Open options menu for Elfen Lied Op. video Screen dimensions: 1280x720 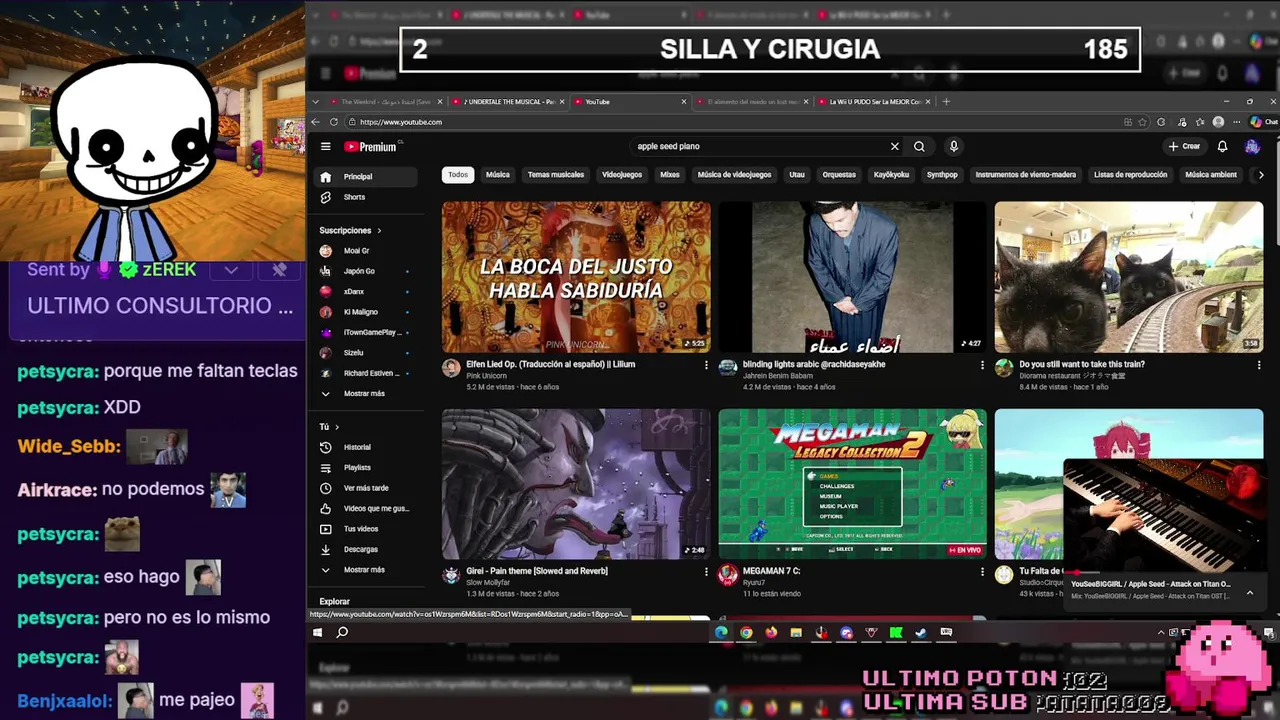point(706,365)
